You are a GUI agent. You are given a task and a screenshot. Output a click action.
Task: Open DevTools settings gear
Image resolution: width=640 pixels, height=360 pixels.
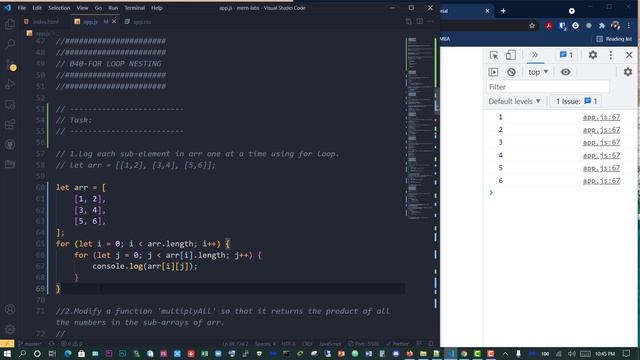pyautogui.click(x=593, y=55)
